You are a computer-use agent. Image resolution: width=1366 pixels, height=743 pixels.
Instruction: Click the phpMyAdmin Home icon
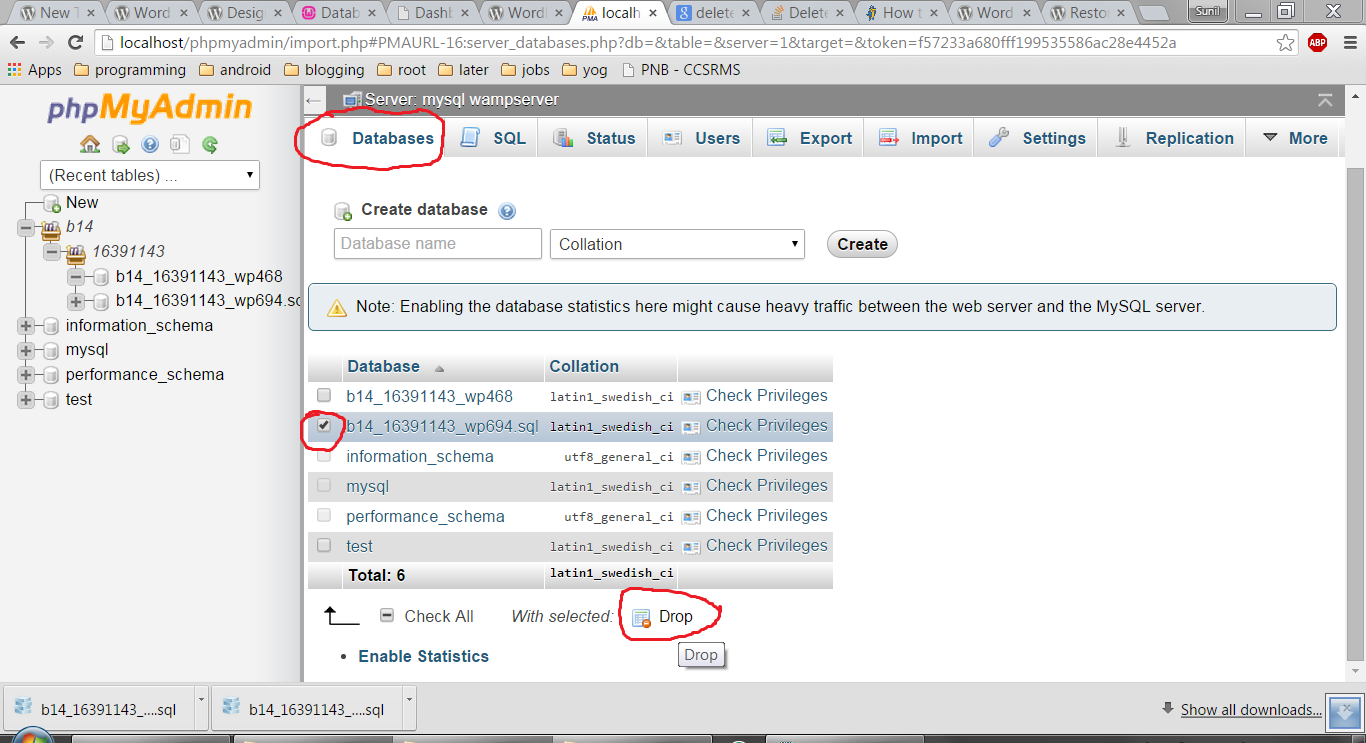point(90,145)
